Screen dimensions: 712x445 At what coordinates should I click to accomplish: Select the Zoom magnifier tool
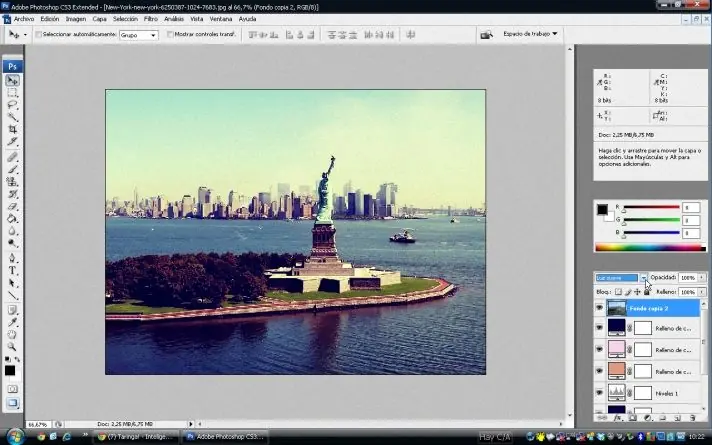13,347
